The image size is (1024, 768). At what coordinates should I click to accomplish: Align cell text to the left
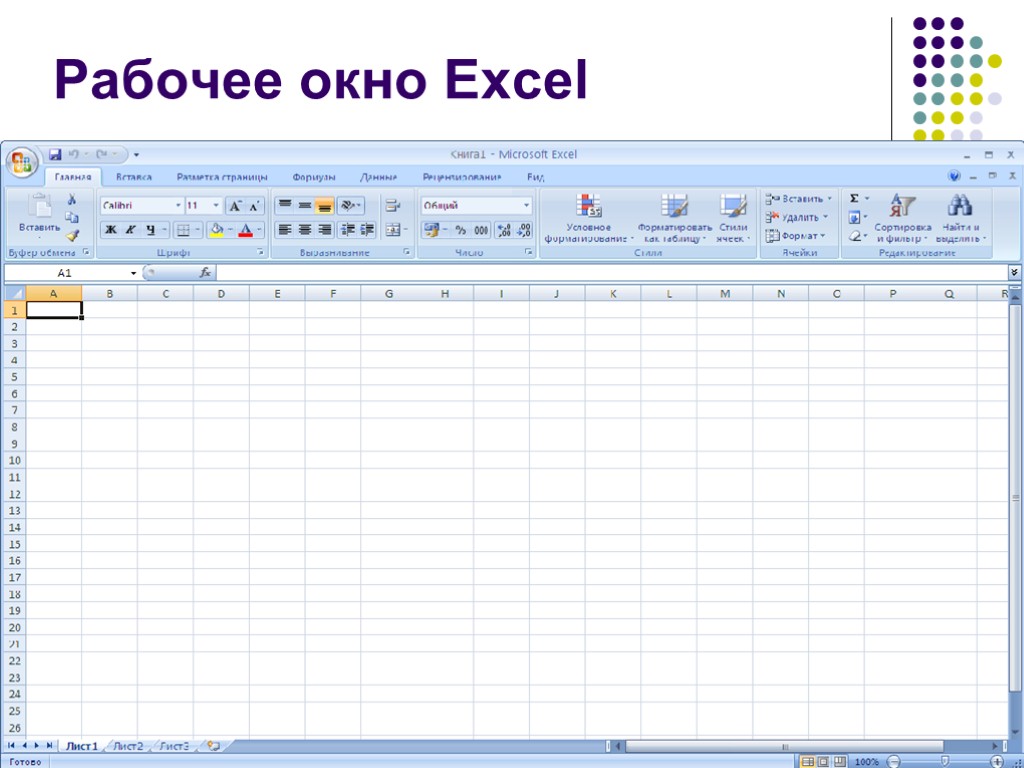tap(285, 229)
